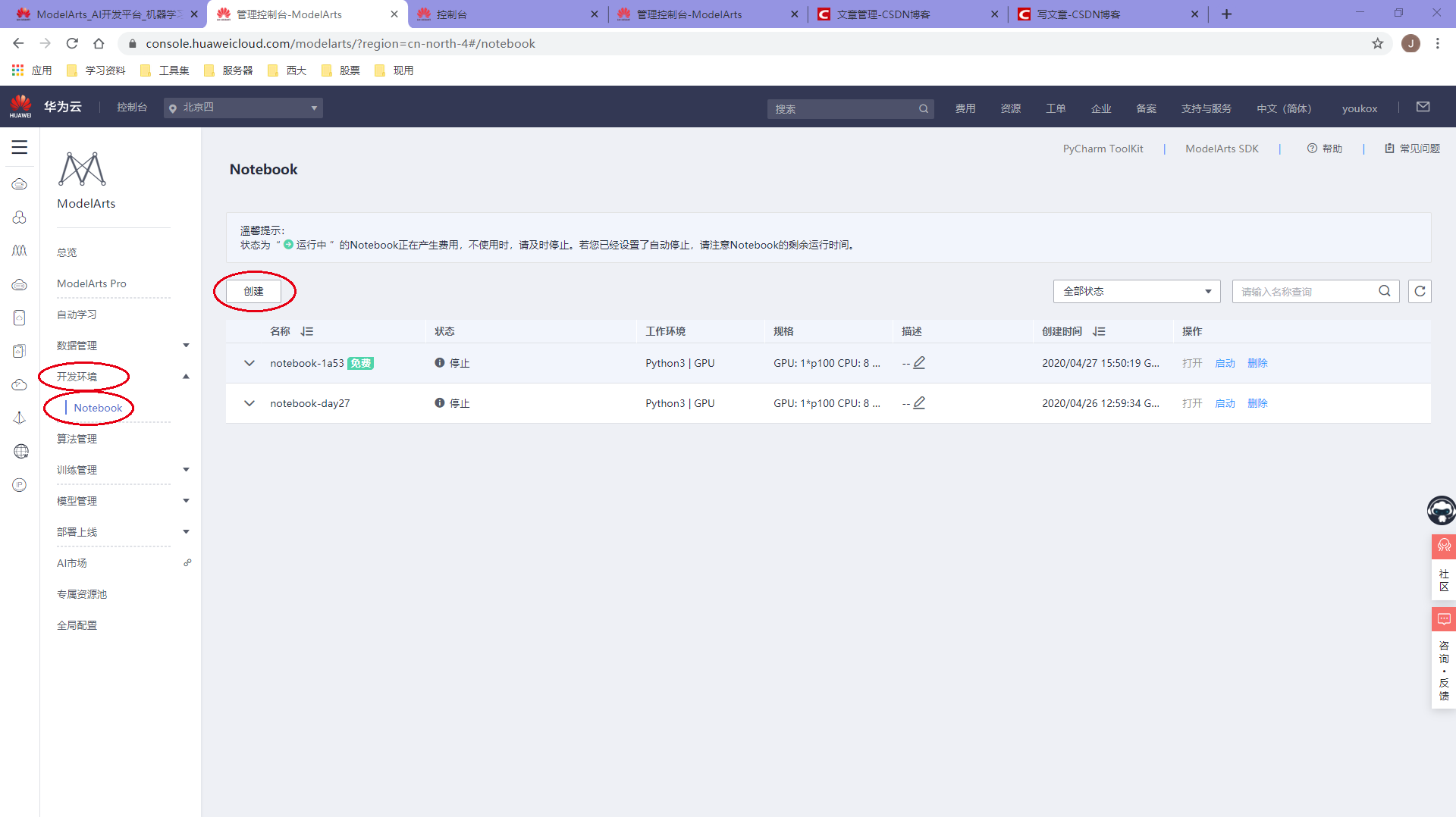Screen dimensions: 1456x817
Task: Open 支持与服务 in top navigation
Action: (1206, 108)
